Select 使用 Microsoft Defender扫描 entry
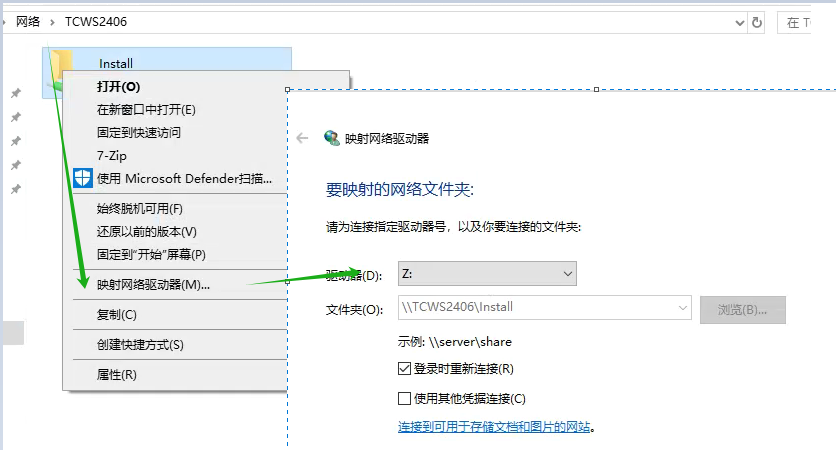 [184, 178]
